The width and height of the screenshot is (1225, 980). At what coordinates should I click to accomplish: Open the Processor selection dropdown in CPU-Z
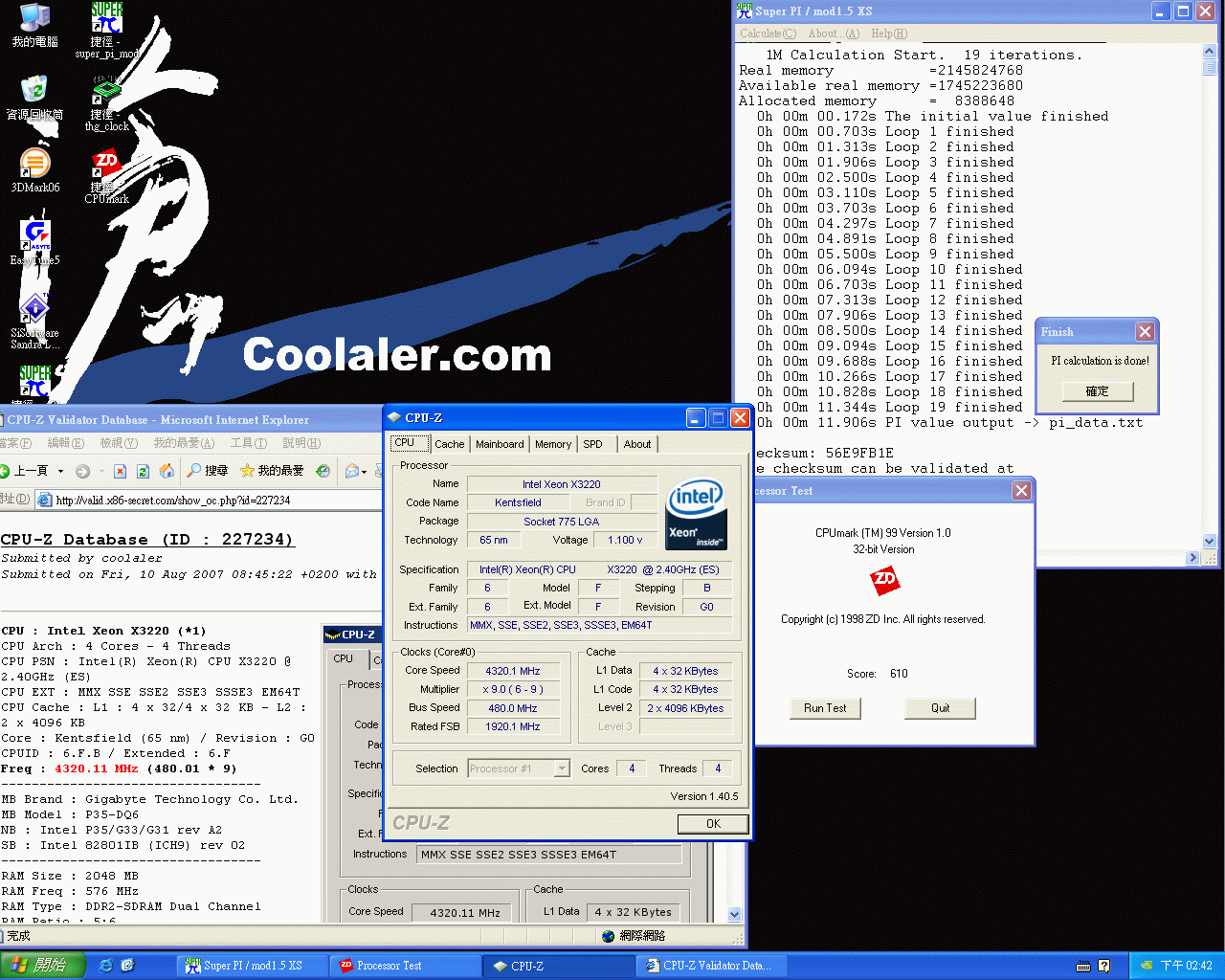562,768
